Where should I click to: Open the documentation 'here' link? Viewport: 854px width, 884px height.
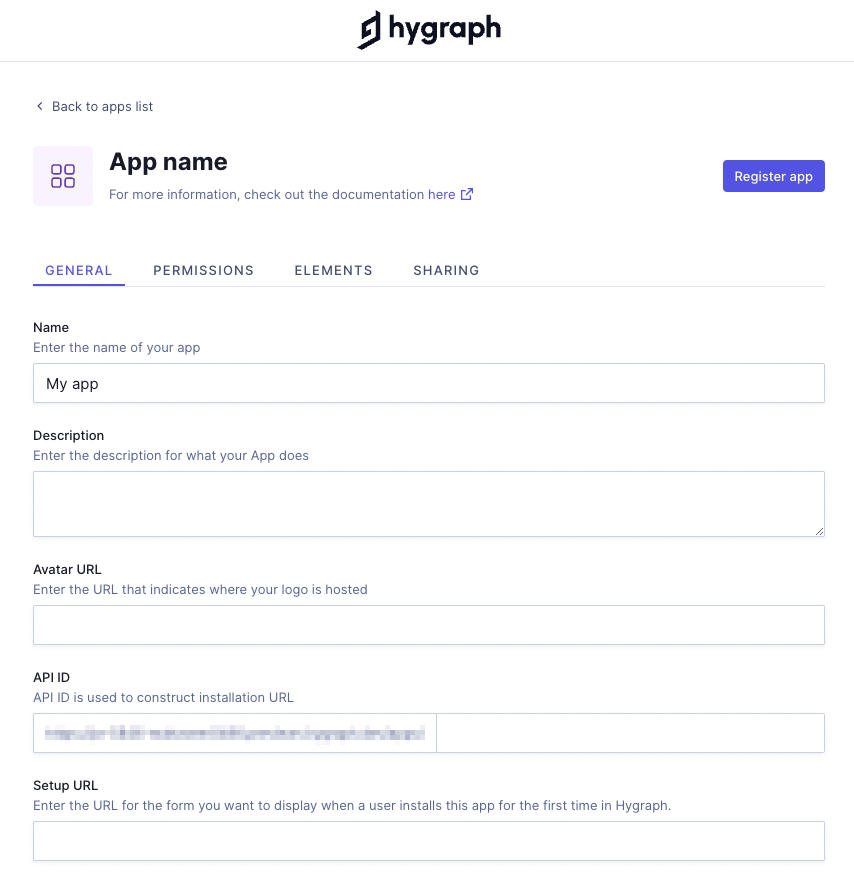(x=441, y=194)
